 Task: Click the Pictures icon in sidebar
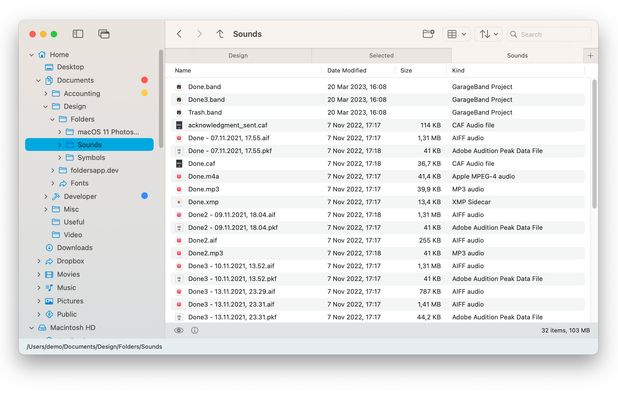49,301
